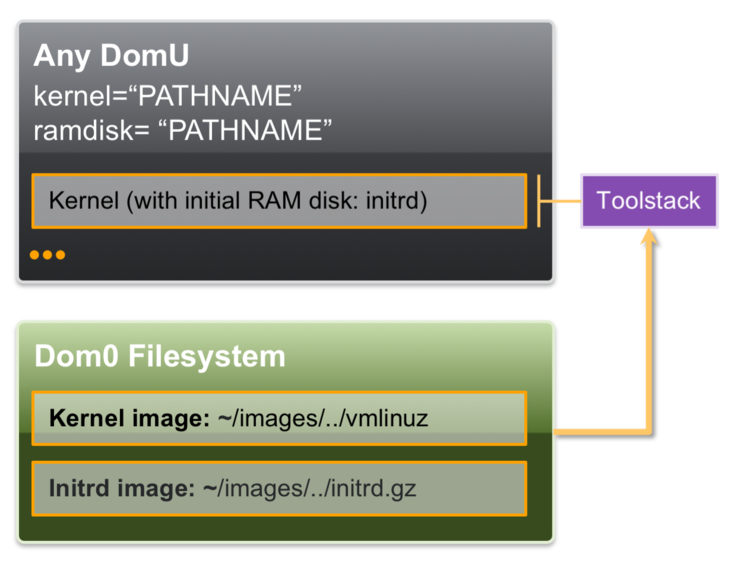Viewport: 740px width, 561px height.
Task: Click the ~/images/../initrd.gz path text
Action: pos(317,490)
